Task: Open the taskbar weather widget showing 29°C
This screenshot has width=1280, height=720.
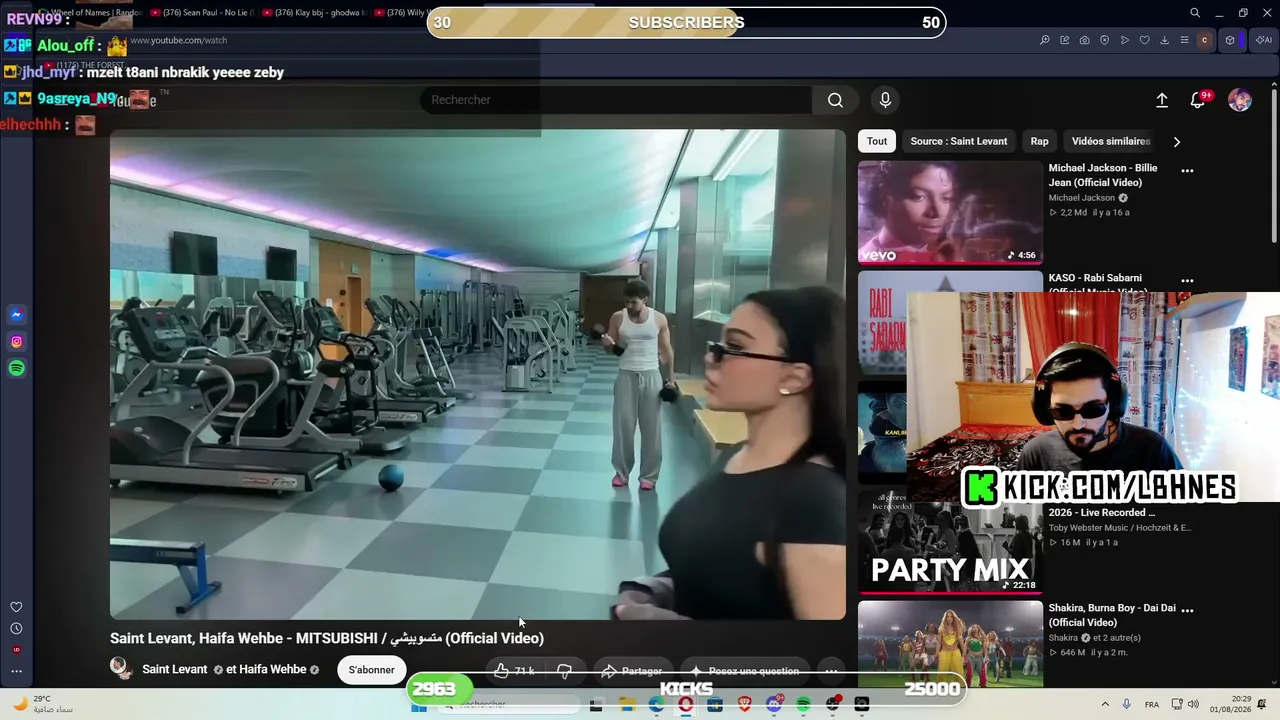Action: [43, 704]
